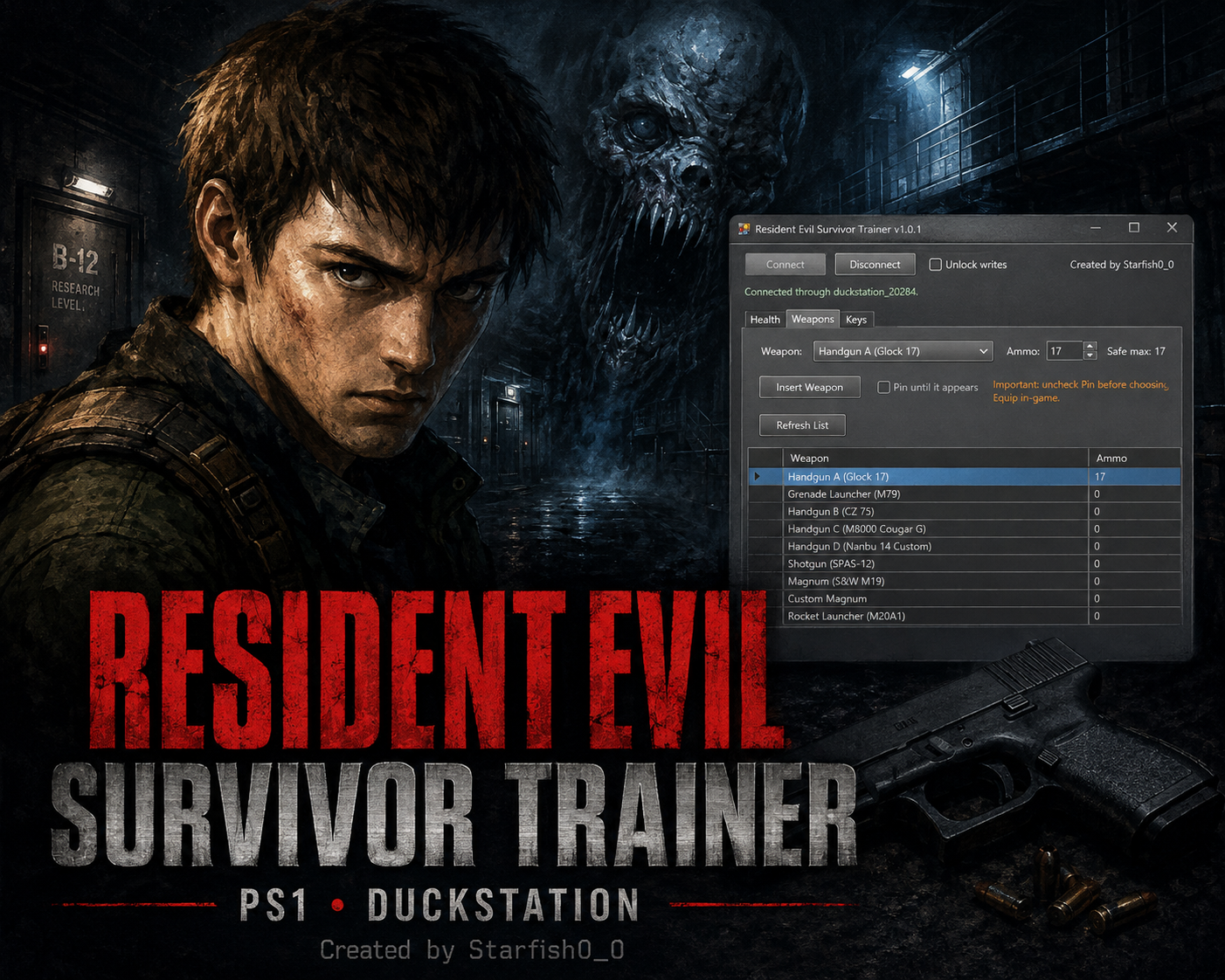Open the Keys tab
The height and width of the screenshot is (980, 1225).
856,320
